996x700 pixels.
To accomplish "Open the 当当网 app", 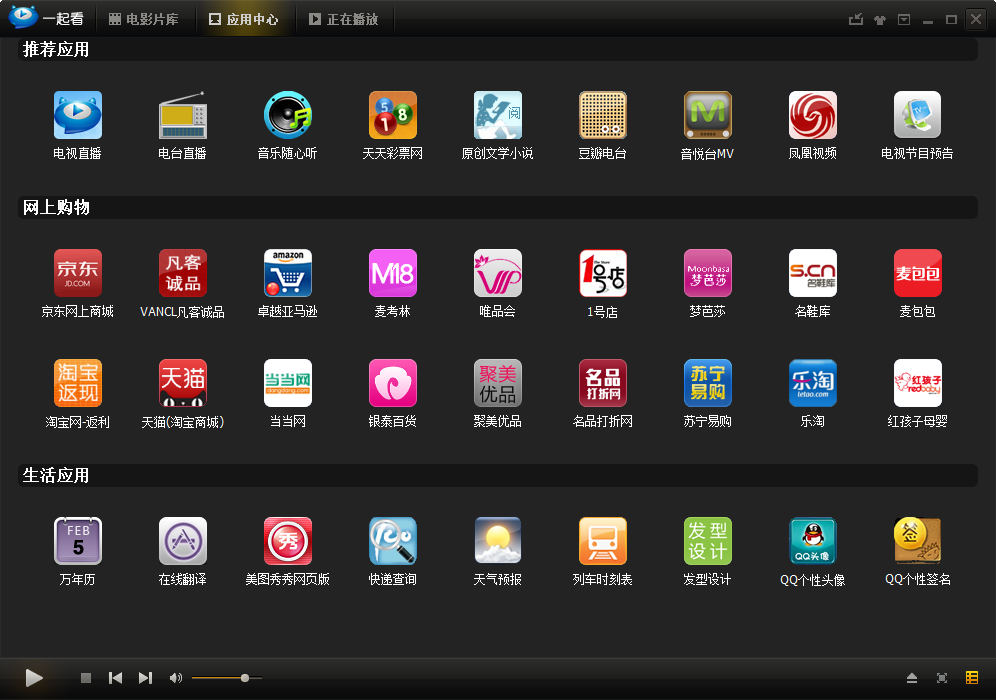I will pyautogui.click(x=288, y=383).
